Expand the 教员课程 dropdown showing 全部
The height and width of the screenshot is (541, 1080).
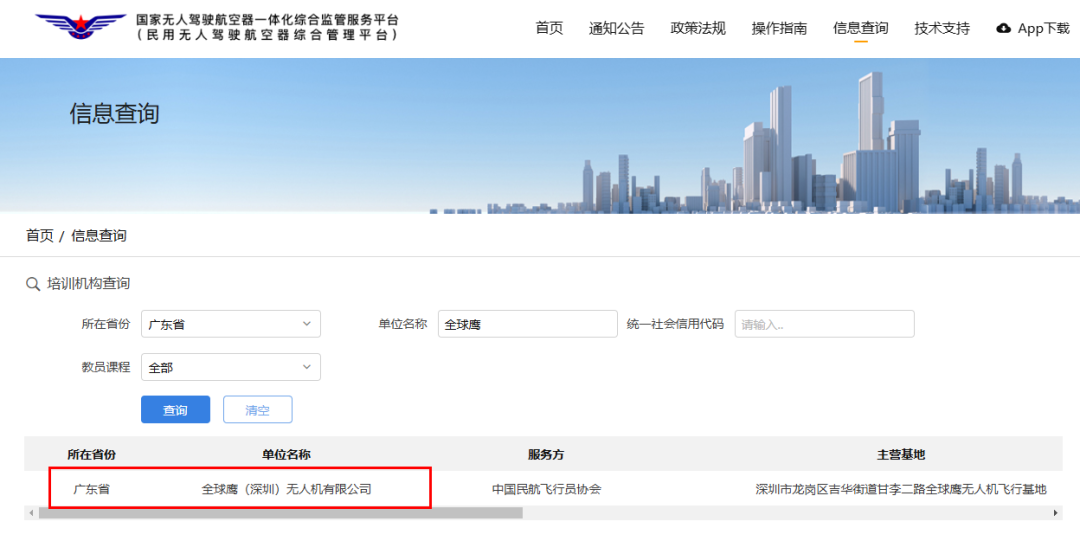click(231, 367)
